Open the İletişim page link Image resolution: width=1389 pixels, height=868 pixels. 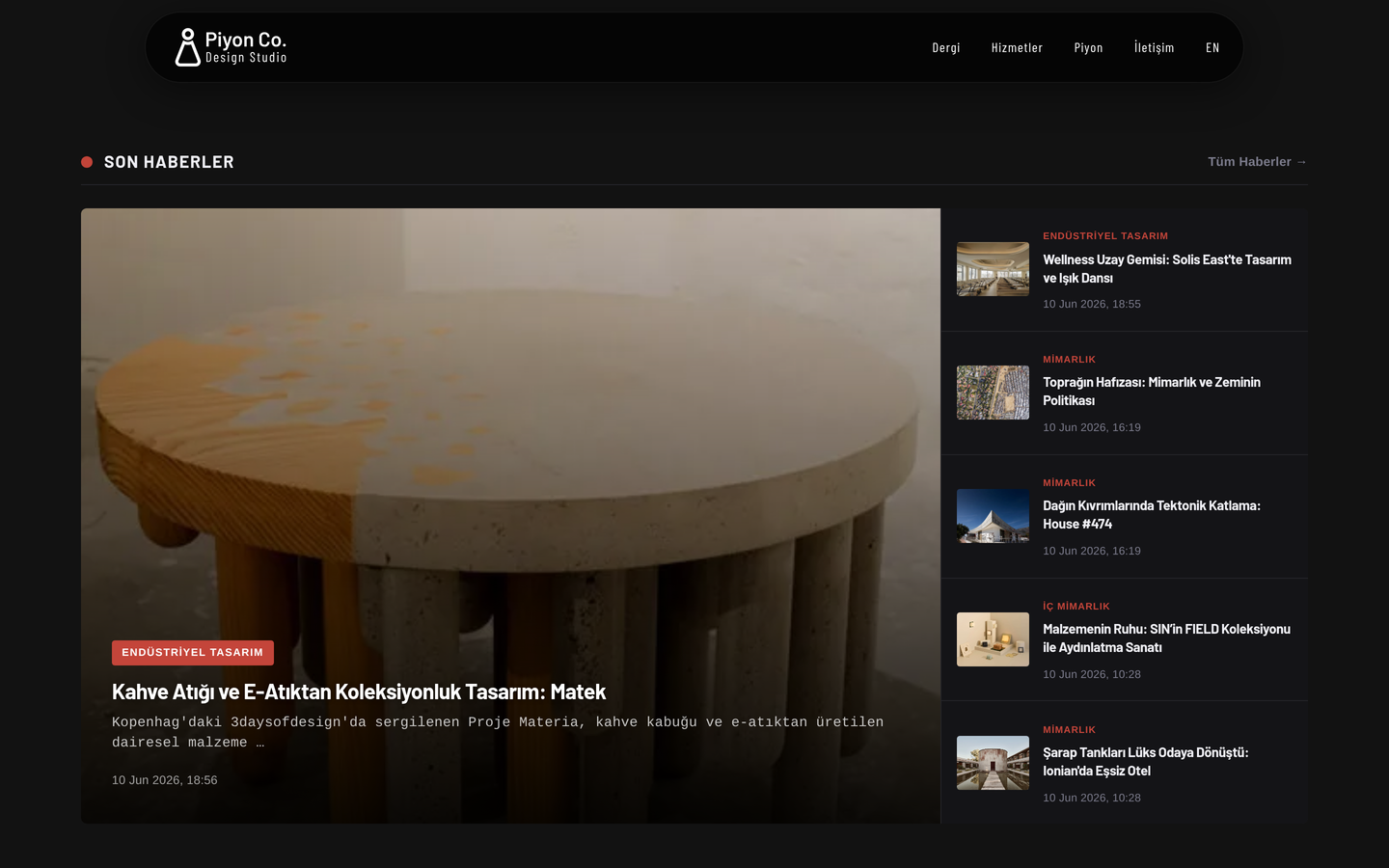[1154, 47]
